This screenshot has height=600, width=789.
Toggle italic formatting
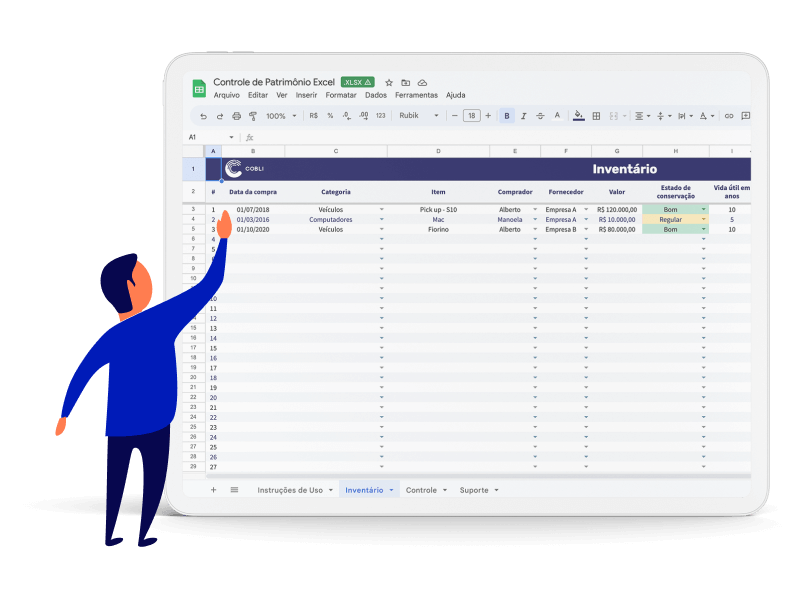tap(523, 116)
